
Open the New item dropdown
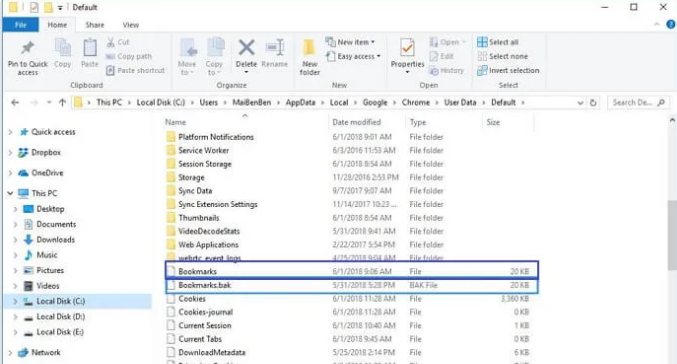[x=350, y=42]
